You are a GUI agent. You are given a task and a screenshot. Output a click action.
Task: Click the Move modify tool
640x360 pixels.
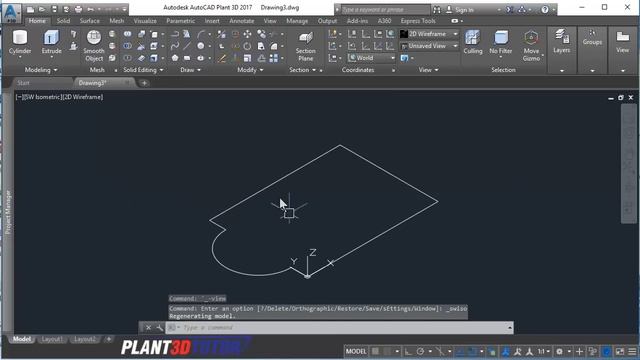247,34
